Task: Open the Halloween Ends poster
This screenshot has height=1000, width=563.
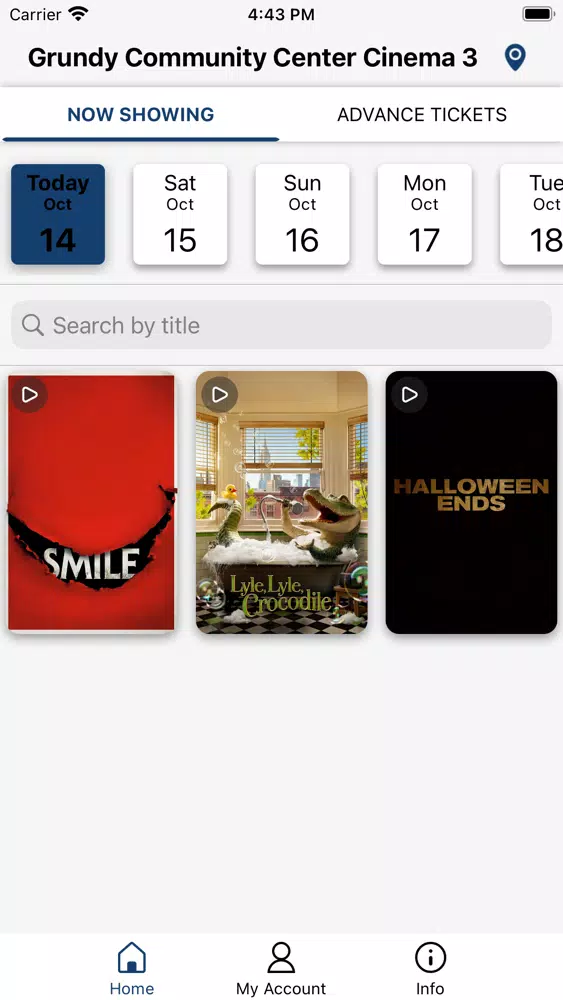Action: coord(472,503)
